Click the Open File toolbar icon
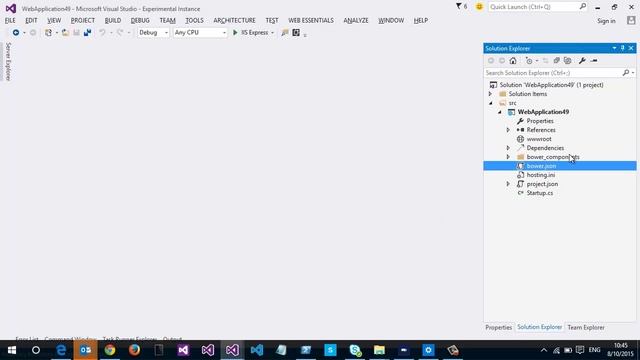Image resolution: width=640 pixels, height=360 pixels. [x=65, y=33]
